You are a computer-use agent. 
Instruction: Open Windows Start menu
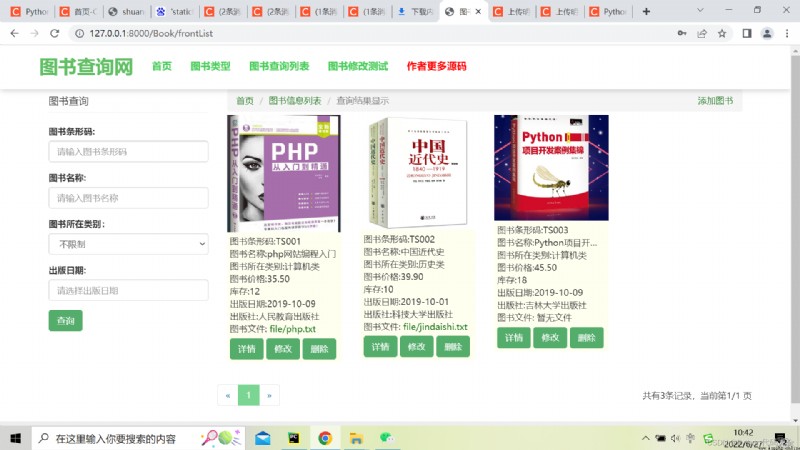click(15, 438)
